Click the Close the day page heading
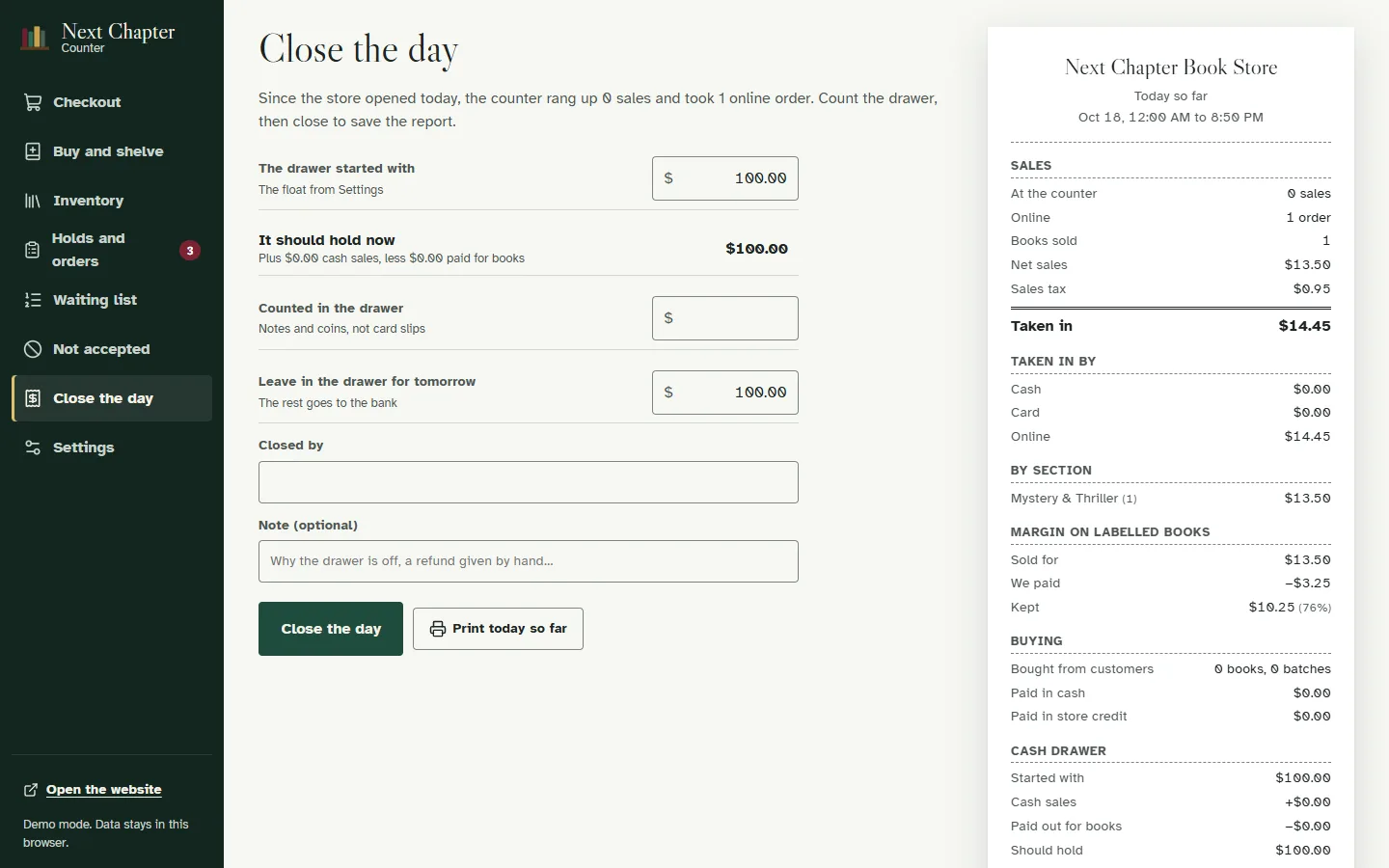This screenshot has height=868, width=1389. [x=359, y=49]
